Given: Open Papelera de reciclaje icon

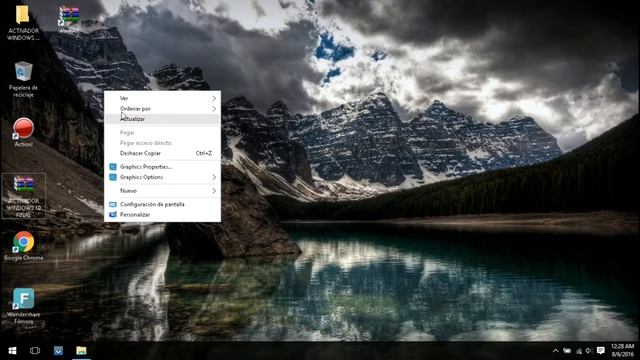Looking at the screenshot, I should [x=23, y=79].
